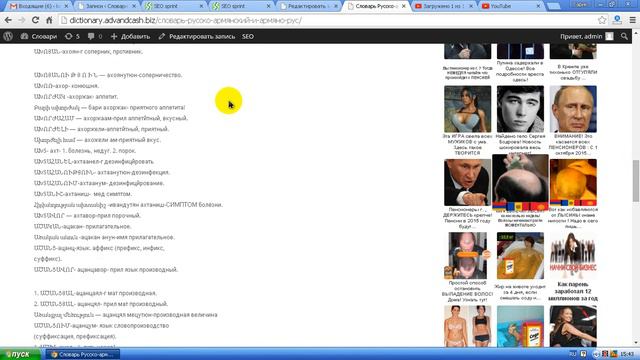Click the browser back arrow
The height and width of the screenshot is (360, 640).
[x=8, y=20]
